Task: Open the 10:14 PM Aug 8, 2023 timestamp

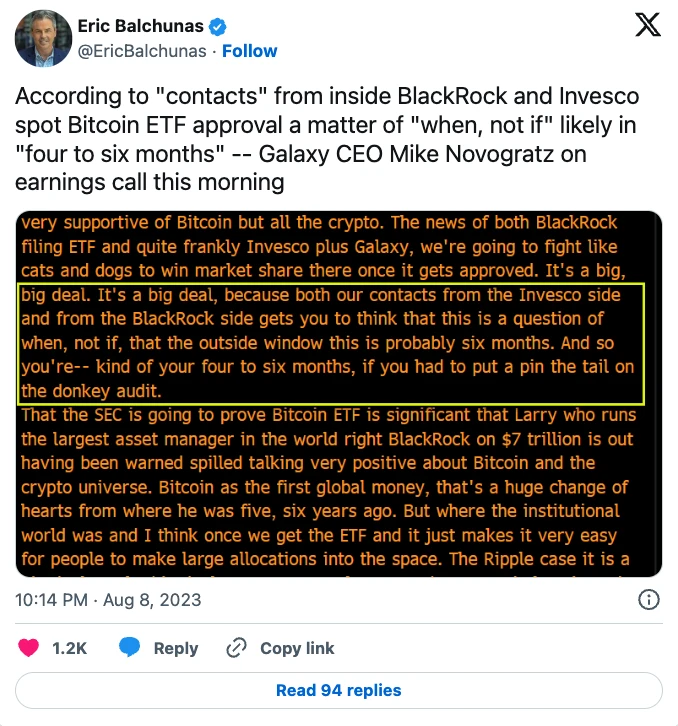Action: tap(109, 600)
